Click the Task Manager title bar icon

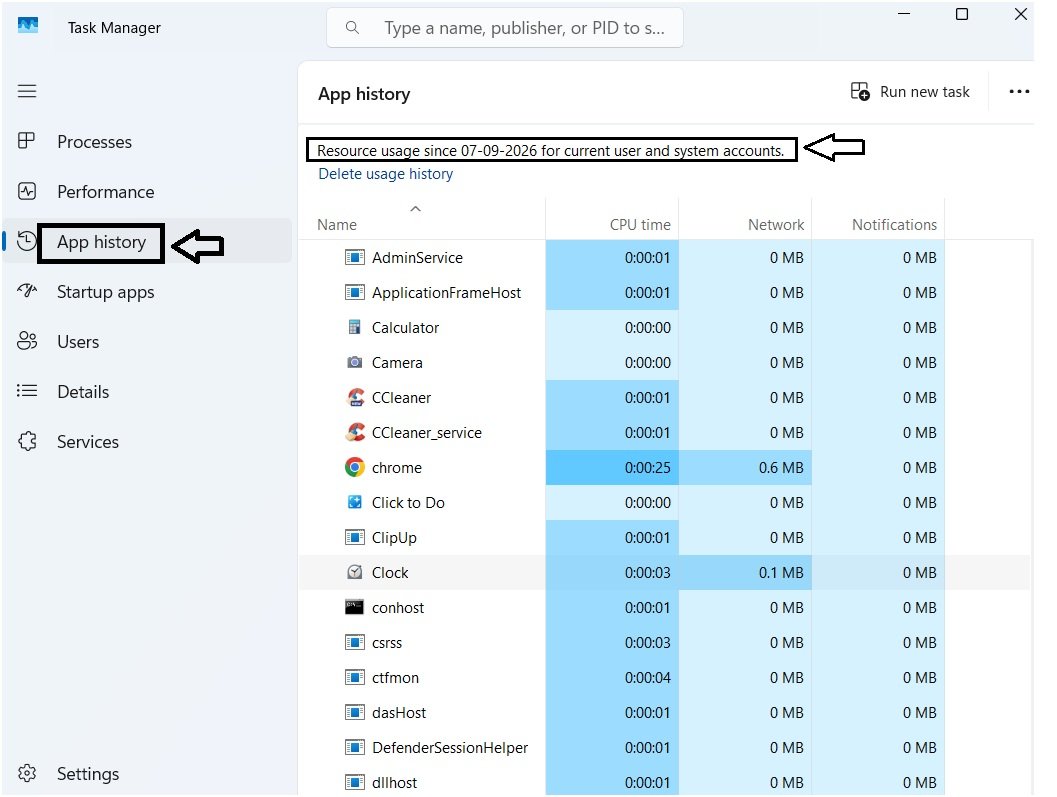click(x=28, y=25)
